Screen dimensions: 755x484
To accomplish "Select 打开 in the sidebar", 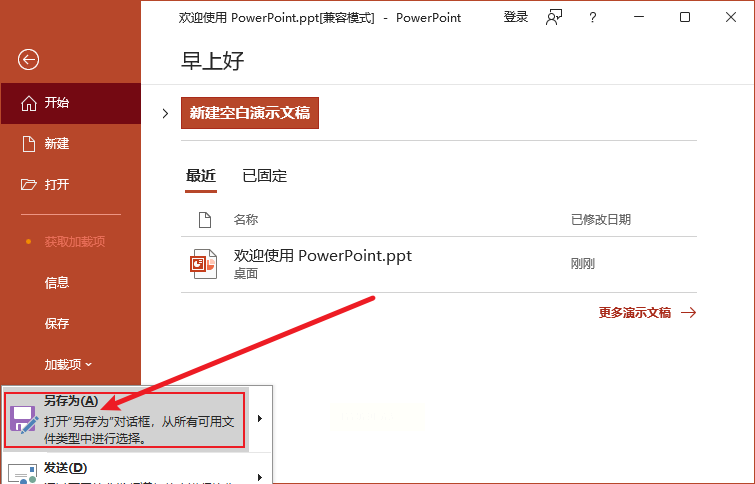I will coord(71,184).
